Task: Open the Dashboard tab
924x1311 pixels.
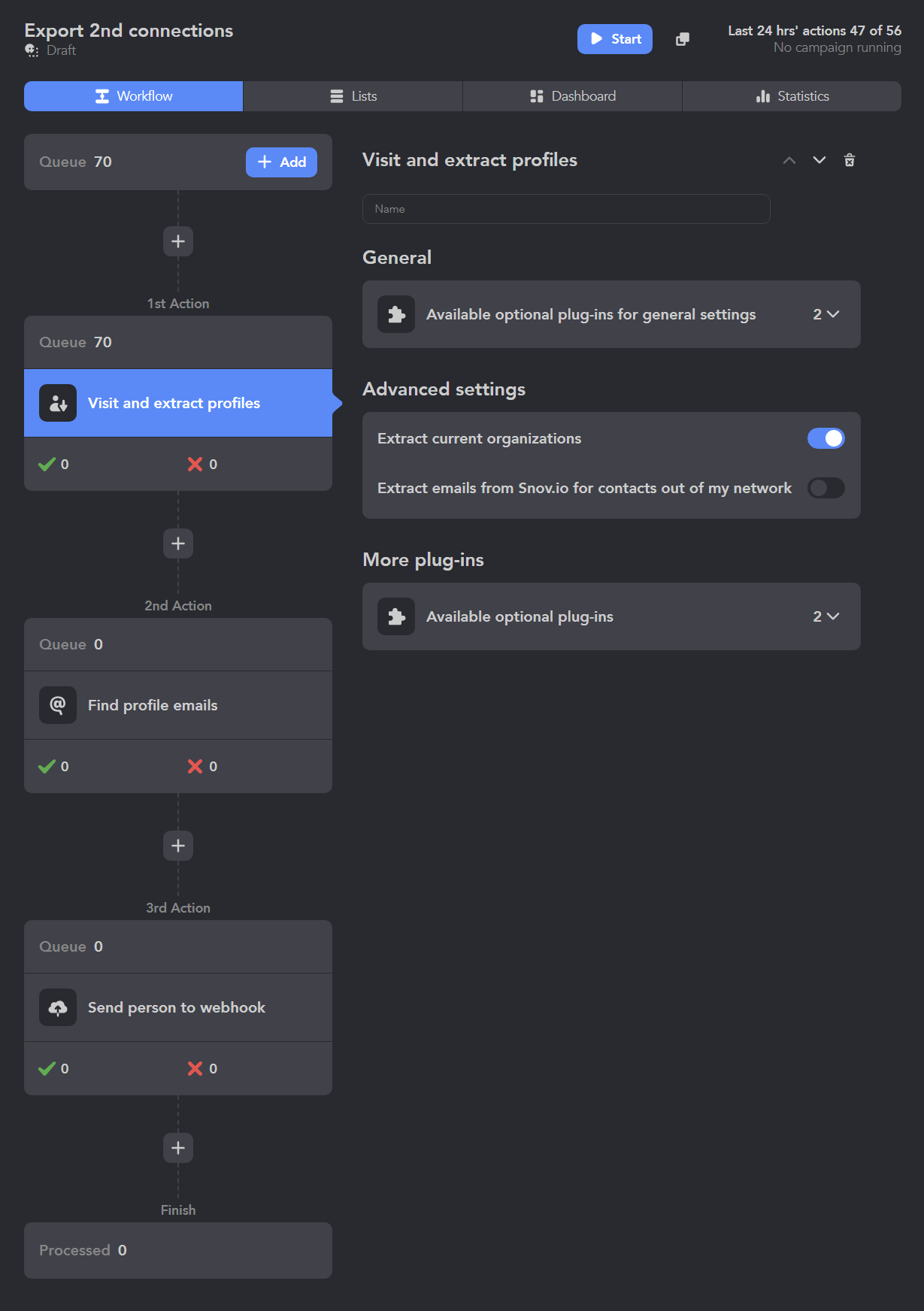Action: coord(572,96)
